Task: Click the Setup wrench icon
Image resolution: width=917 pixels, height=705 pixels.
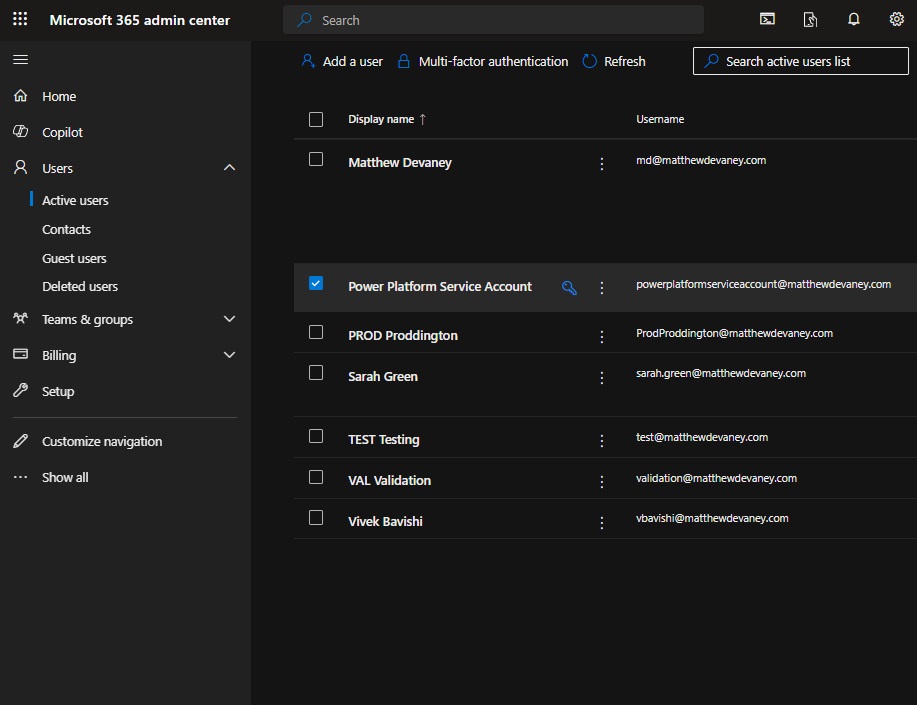Action: pos(20,390)
